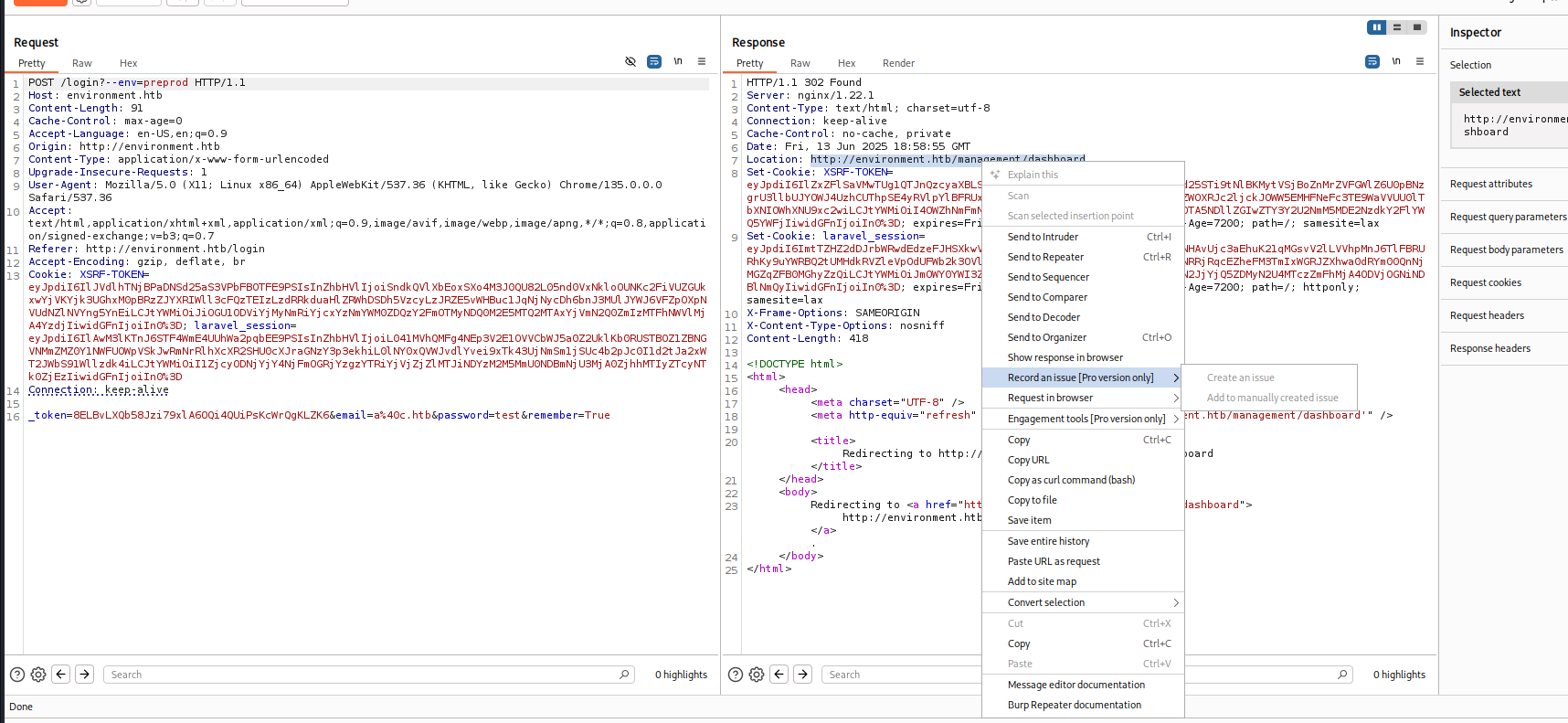The height and width of the screenshot is (723, 1568).
Task: Choose Send to Organizer menu entry
Action: [1083, 337]
